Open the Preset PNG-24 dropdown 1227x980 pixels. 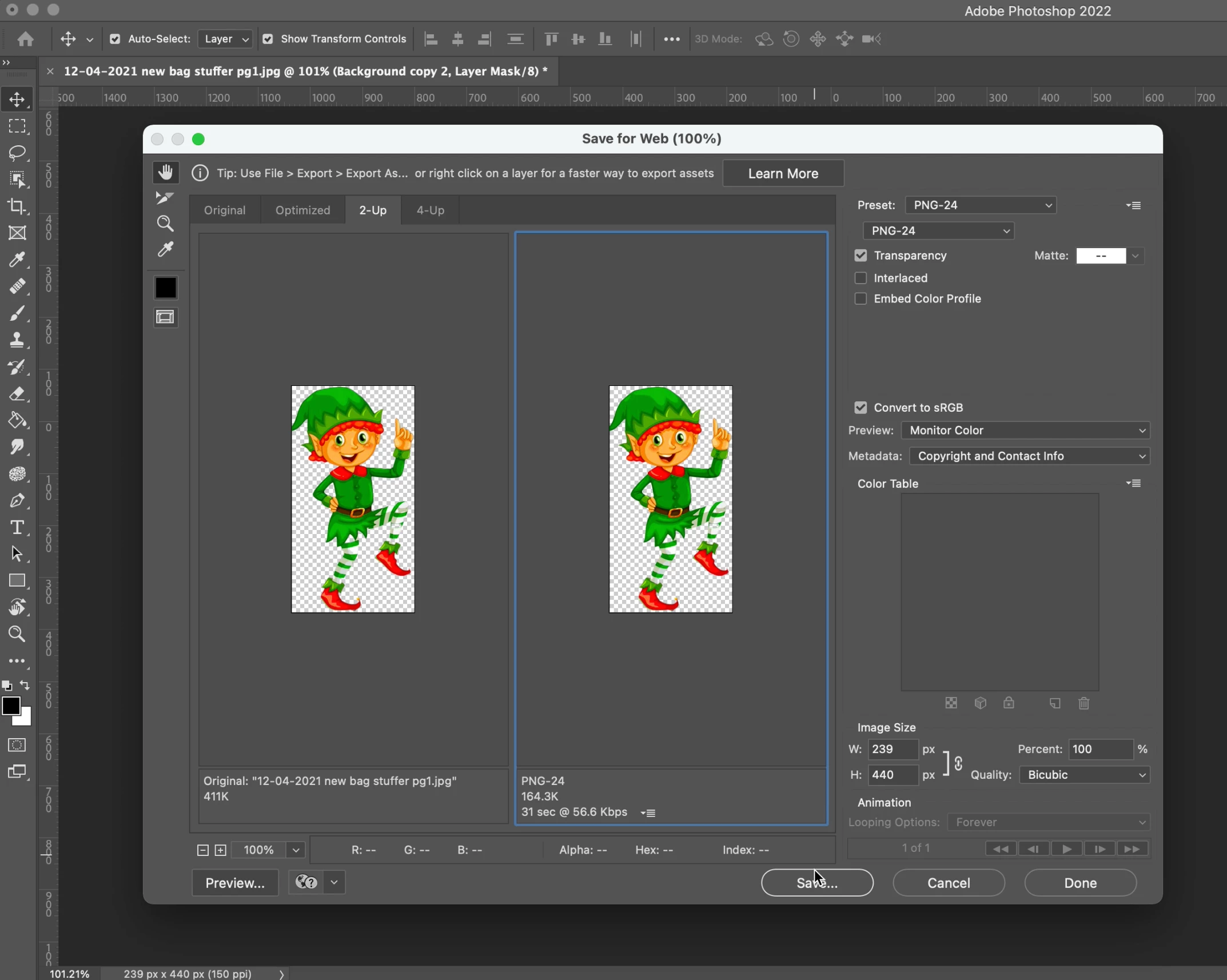[981, 205]
